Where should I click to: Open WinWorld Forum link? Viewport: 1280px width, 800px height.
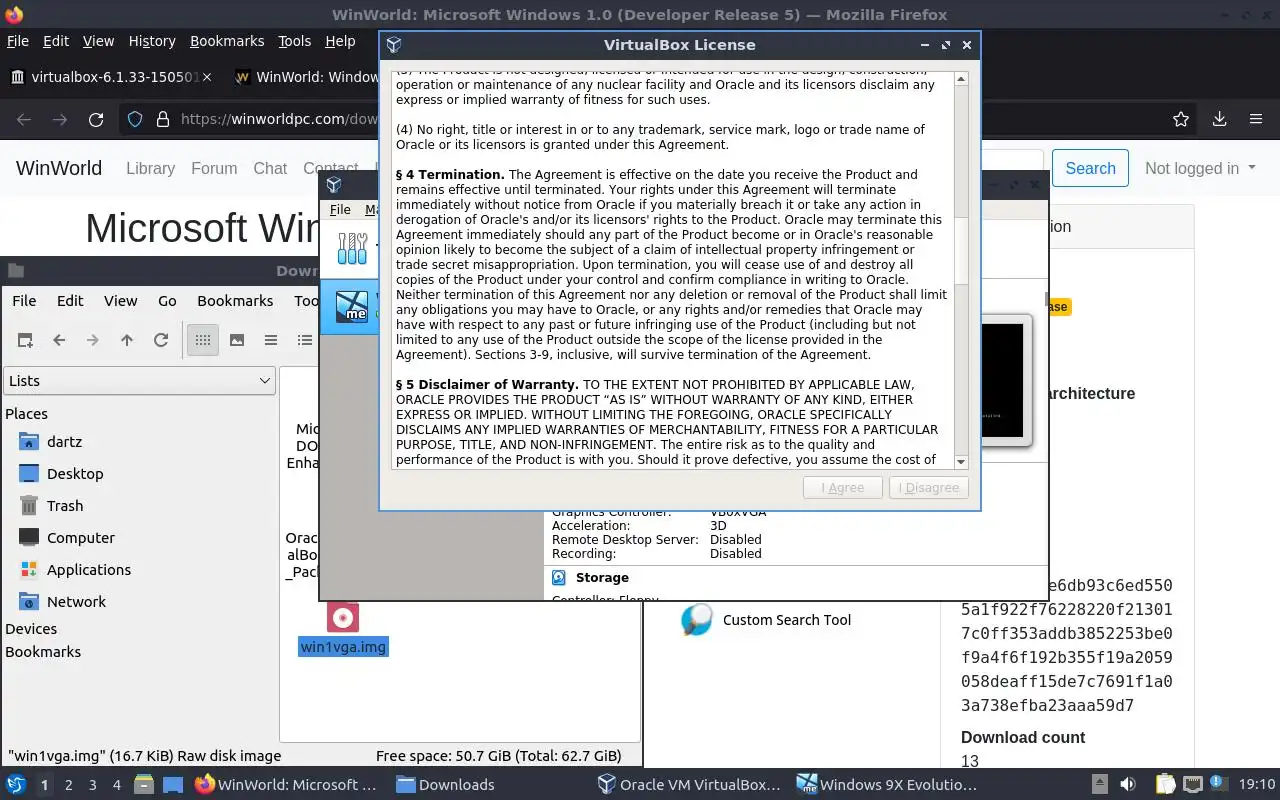214,168
